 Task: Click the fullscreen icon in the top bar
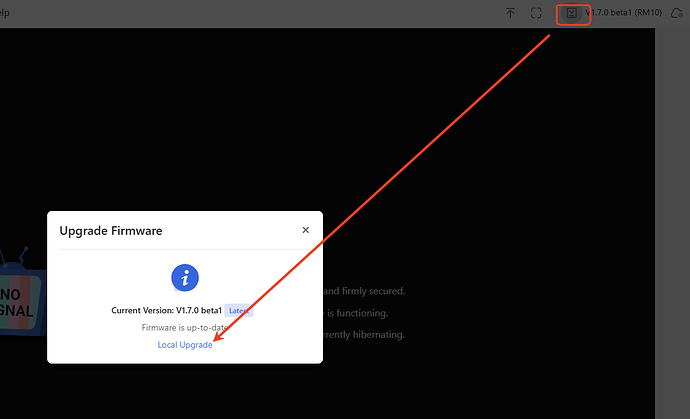tap(536, 14)
